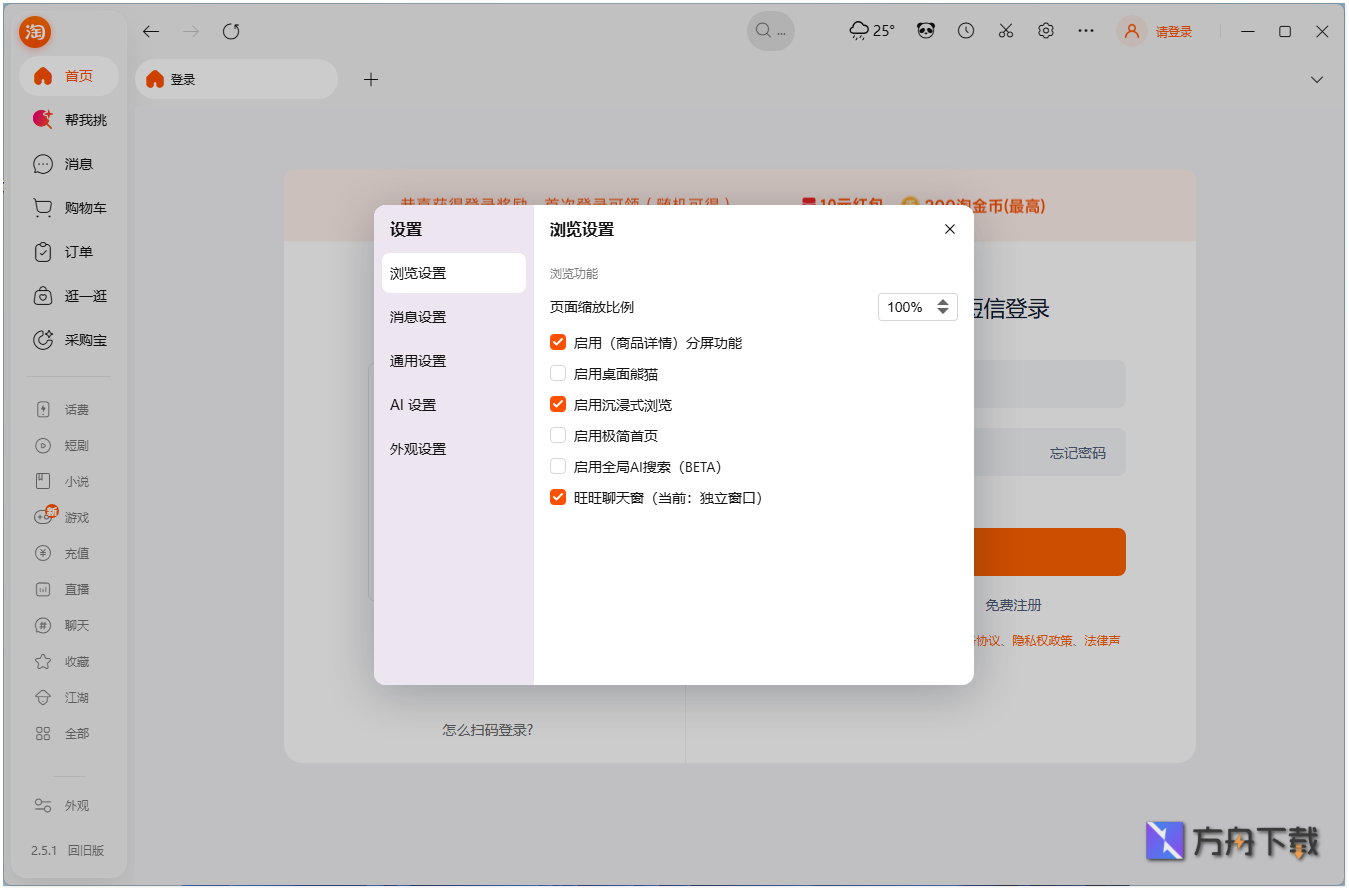Select AI 设置 in settings menu
This screenshot has height=890, width=1349.
coord(454,405)
